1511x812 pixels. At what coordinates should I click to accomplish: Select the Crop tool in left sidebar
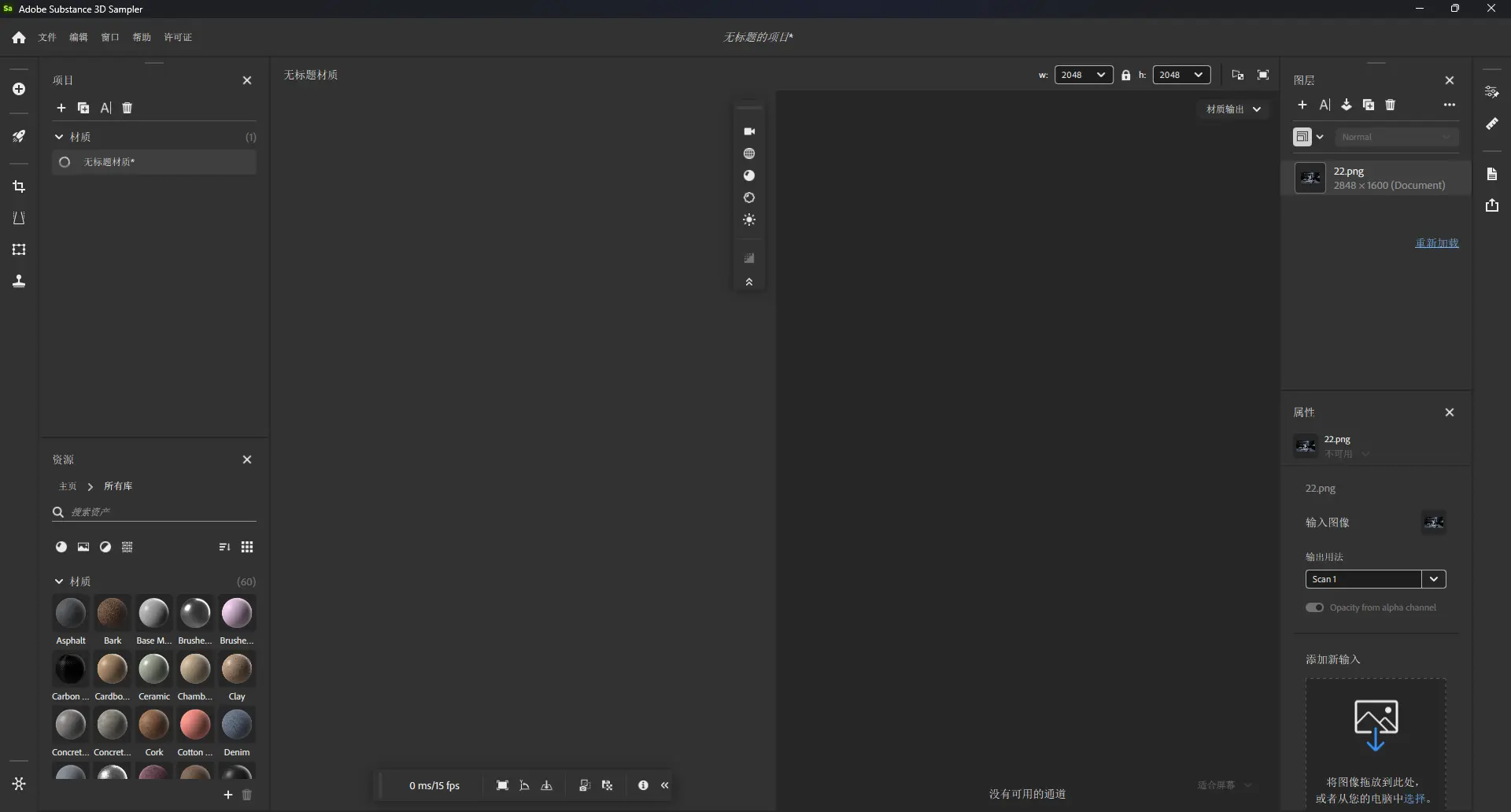[x=19, y=187]
